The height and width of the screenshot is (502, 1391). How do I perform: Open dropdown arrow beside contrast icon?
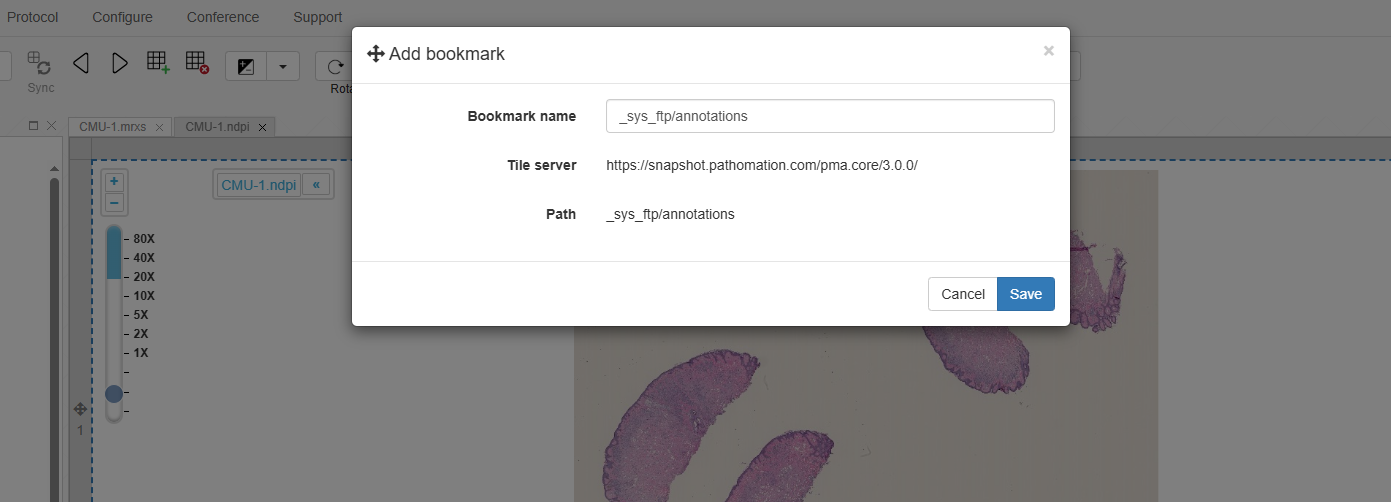coord(283,67)
